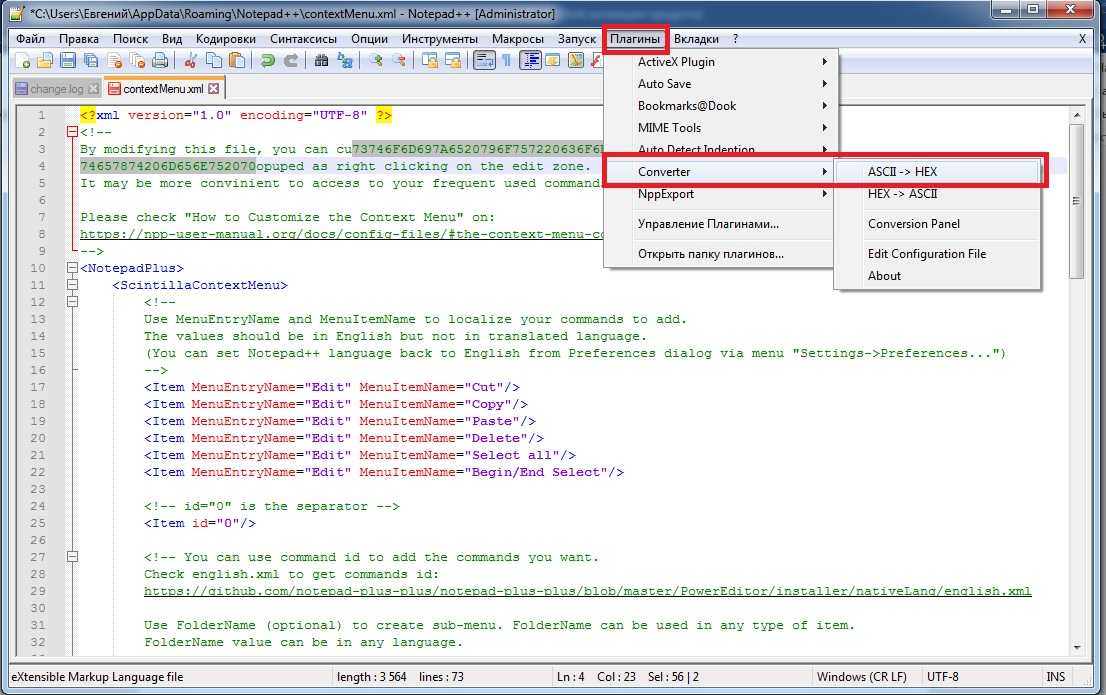Click the Print toolbar icon
This screenshot has height=695, width=1106.
click(x=161, y=61)
